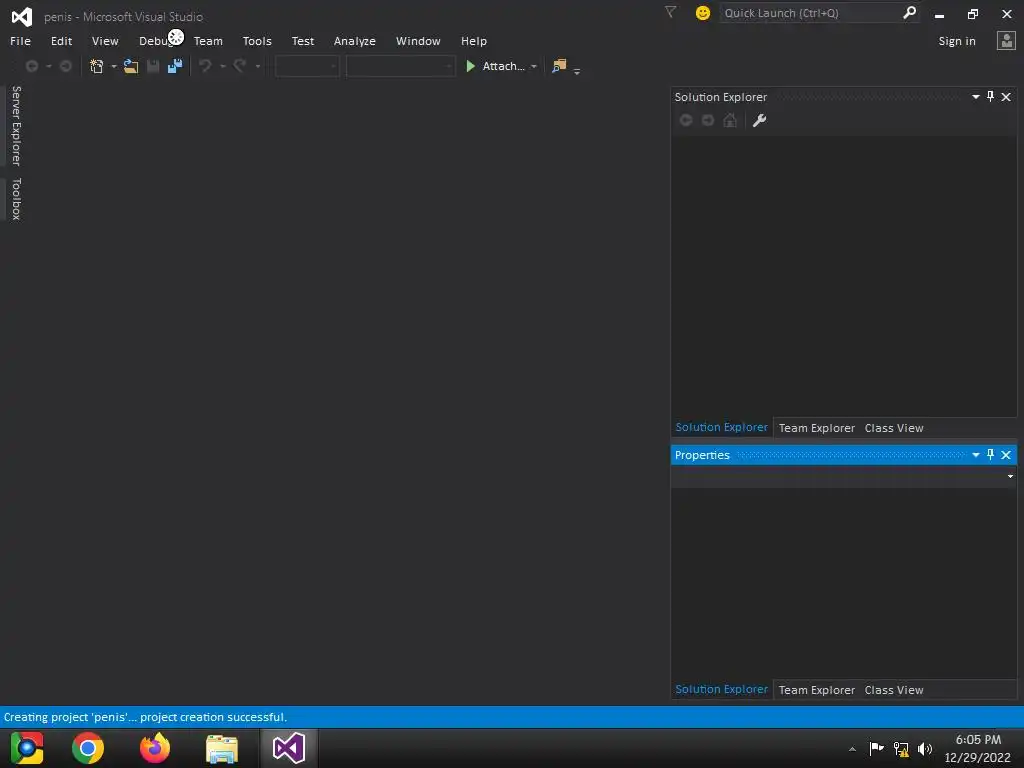Image resolution: width=1024 pixels, height=768 pixels.
Task: Click the Find in Files toolbar icon
Action: (559, 66)
